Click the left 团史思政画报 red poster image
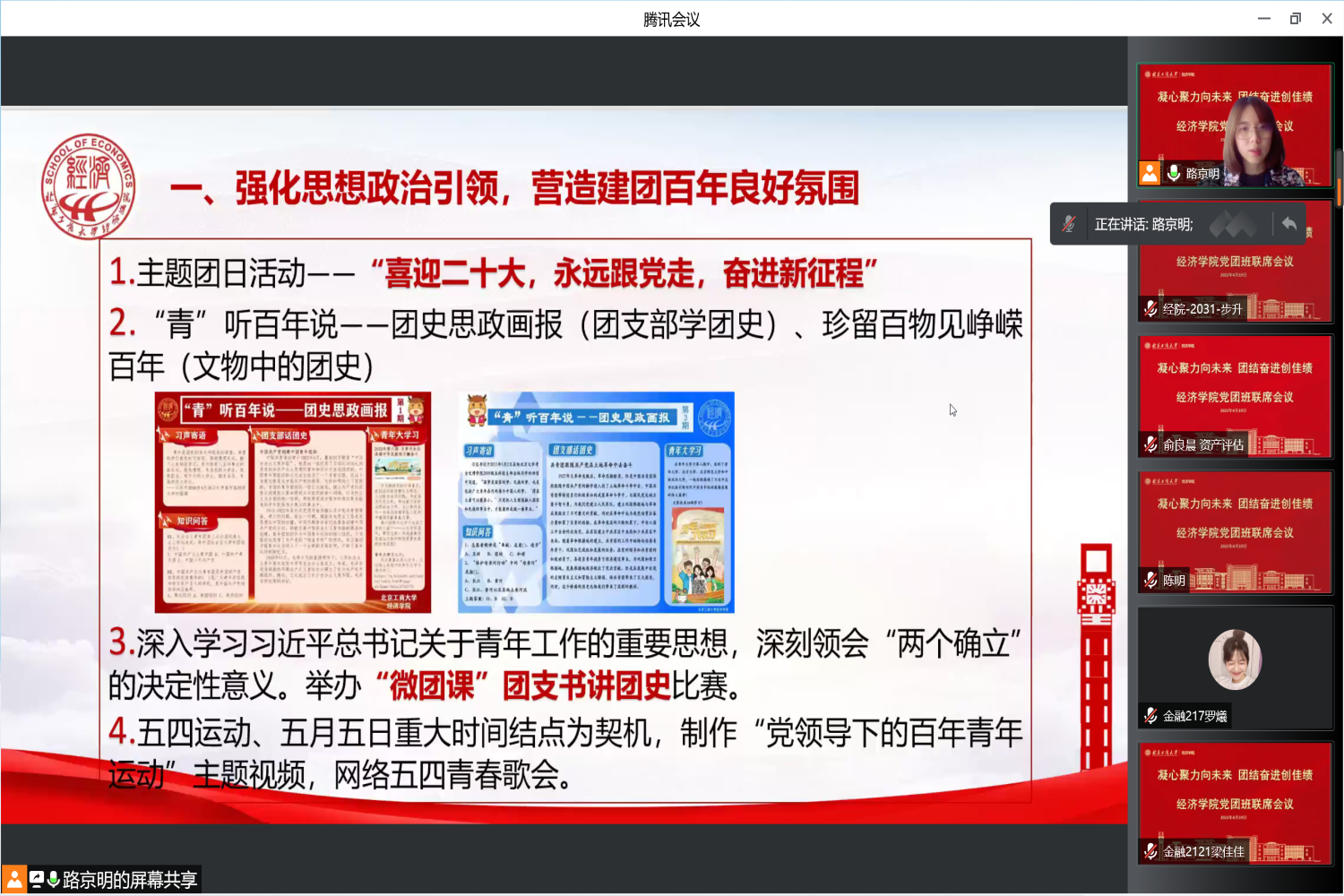This screenshot has width=1344, height=896. 292,502
